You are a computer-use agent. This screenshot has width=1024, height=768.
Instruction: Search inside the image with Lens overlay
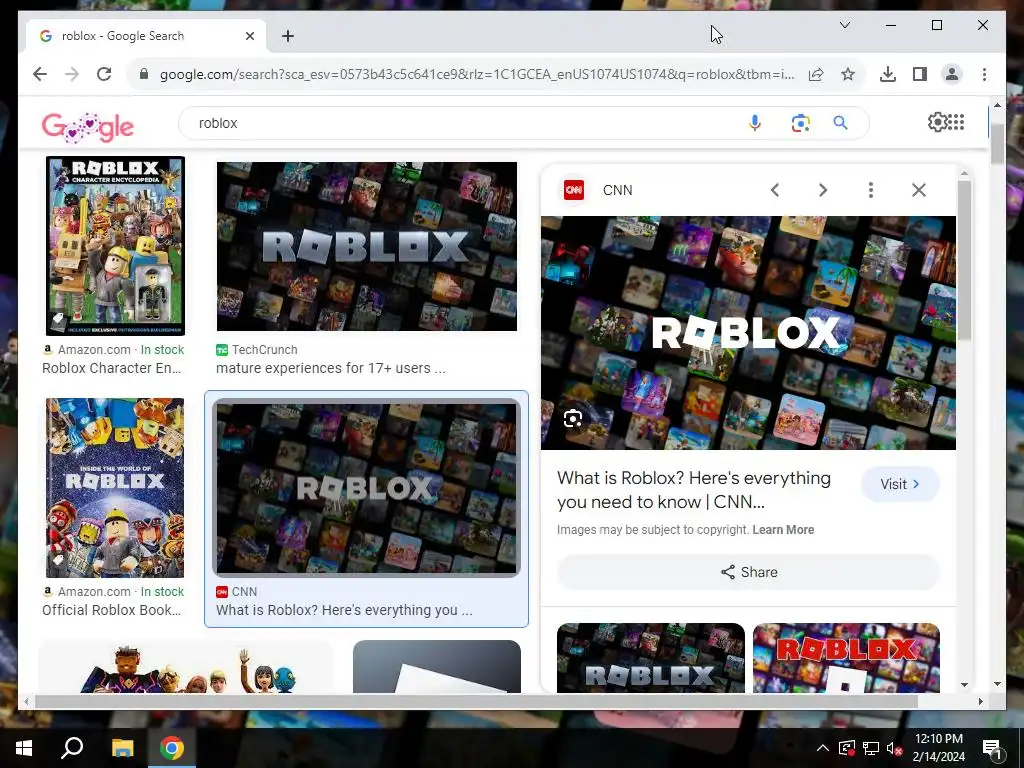pyautogui.click(x=573, y=419)
